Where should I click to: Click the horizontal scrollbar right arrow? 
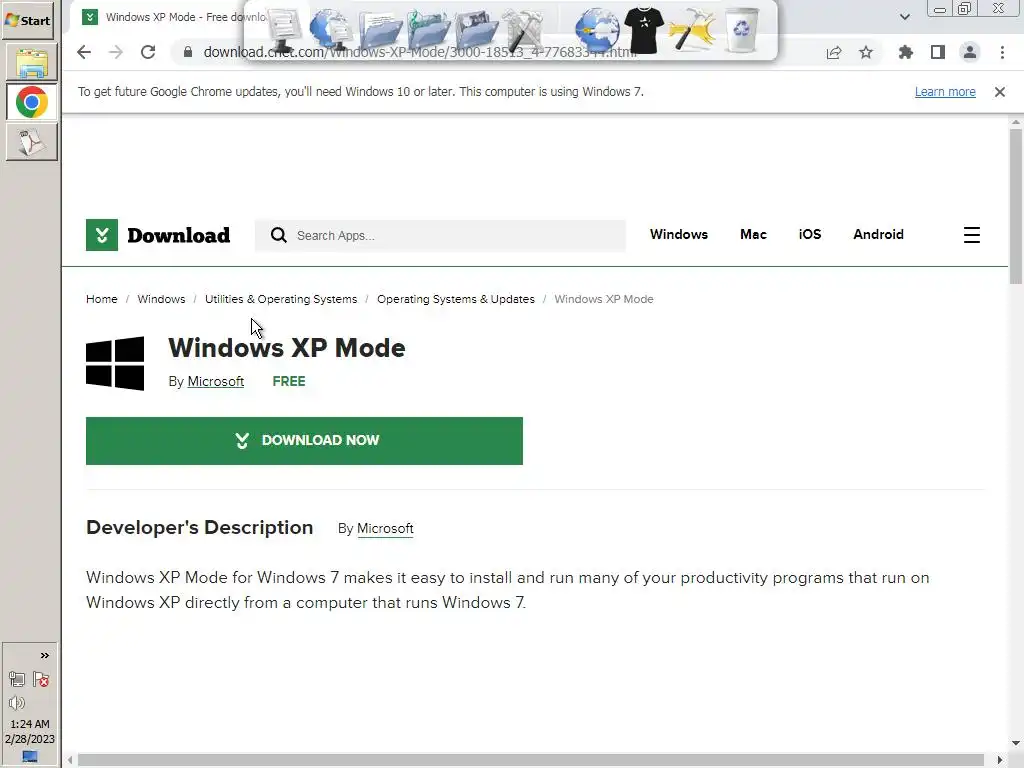[x=999, y=760]
